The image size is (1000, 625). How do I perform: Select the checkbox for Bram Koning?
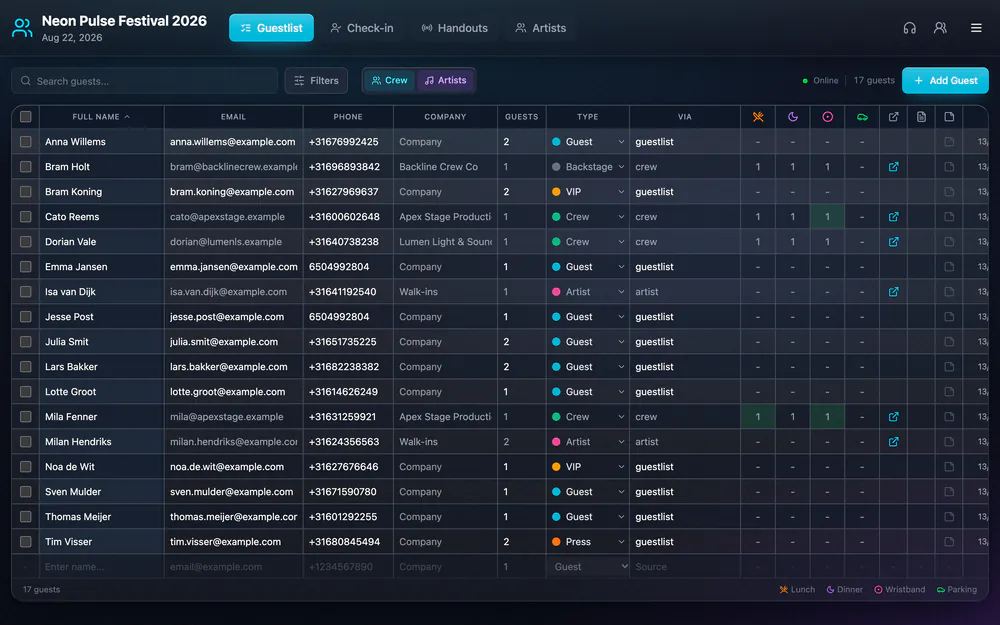pos(26,191)
